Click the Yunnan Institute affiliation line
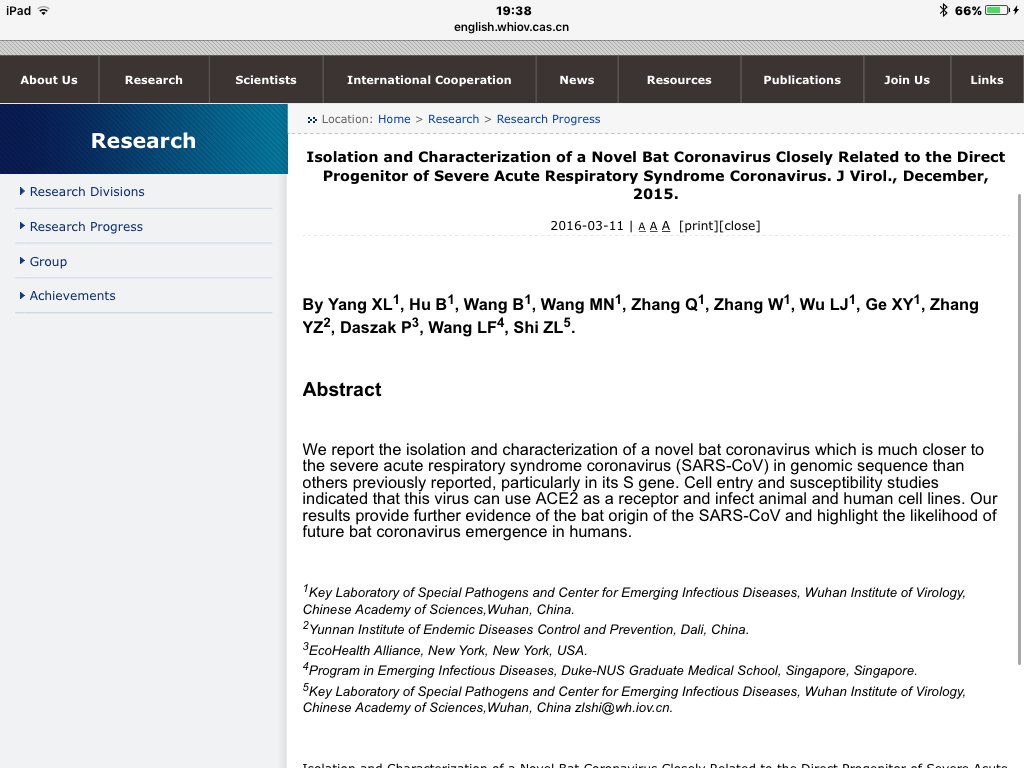The height and width of the screenshot is (768, 1024). pos(525,629)
